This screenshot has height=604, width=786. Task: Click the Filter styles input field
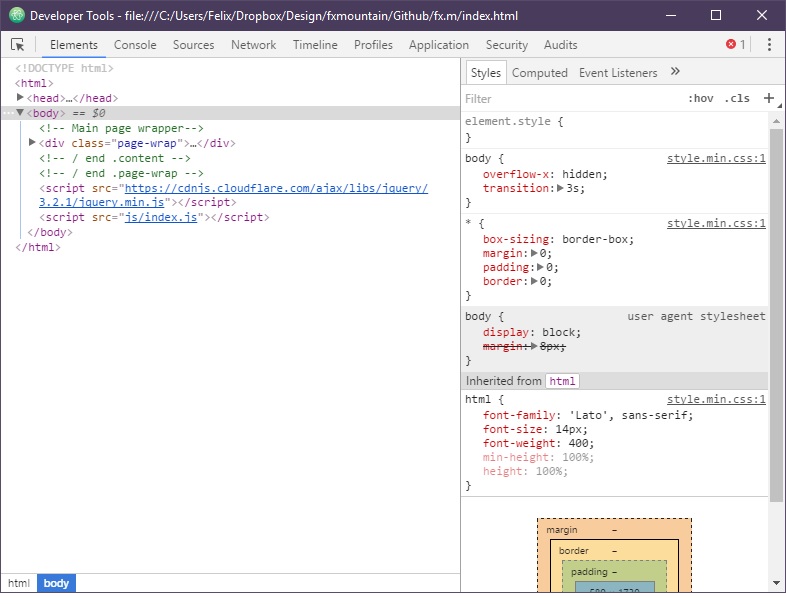[571, 99]
